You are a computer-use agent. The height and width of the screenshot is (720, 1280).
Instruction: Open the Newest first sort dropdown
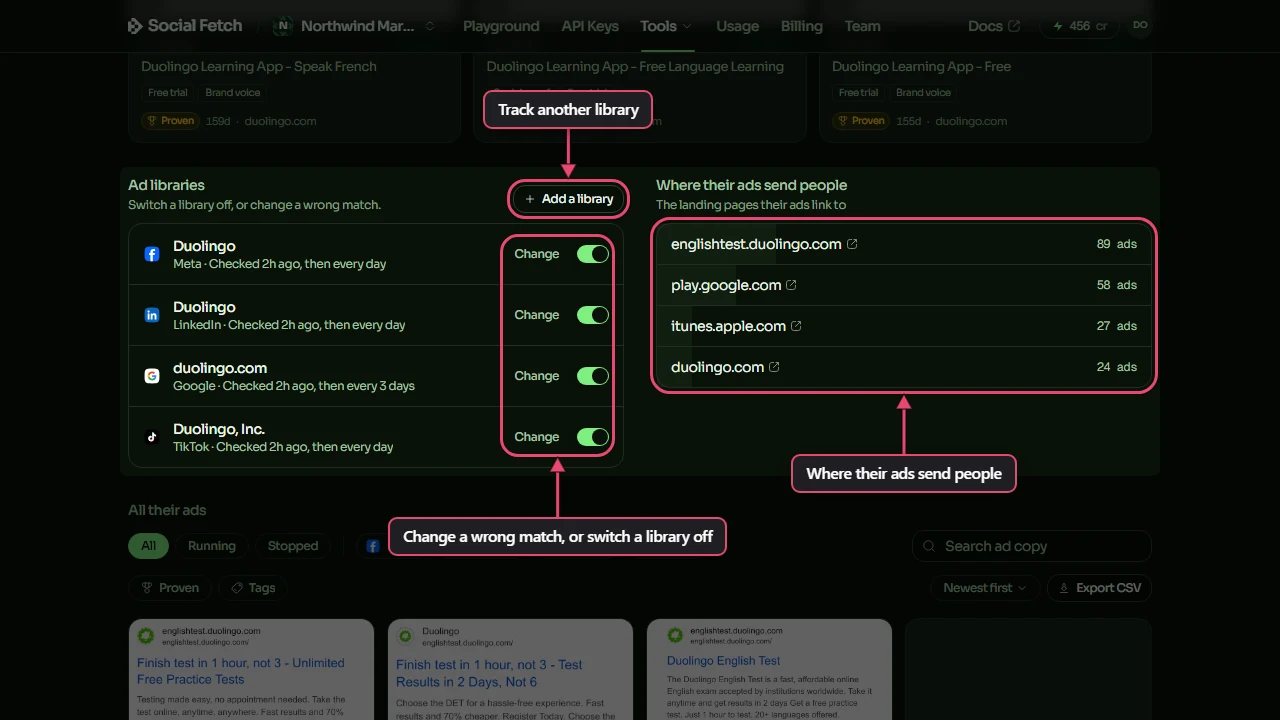[985, 588]
